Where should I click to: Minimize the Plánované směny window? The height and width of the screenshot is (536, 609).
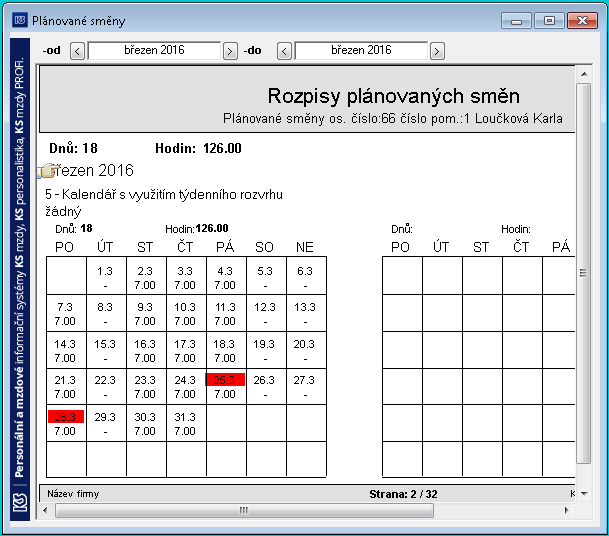click(516, 21)
